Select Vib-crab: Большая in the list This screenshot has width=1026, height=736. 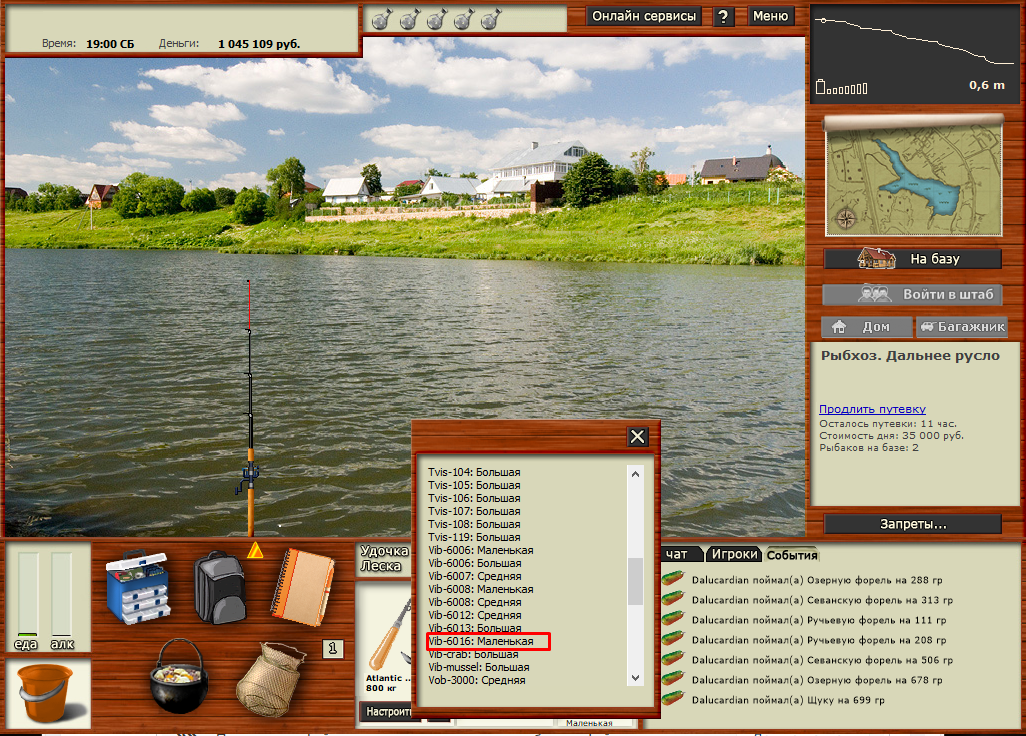473,654
